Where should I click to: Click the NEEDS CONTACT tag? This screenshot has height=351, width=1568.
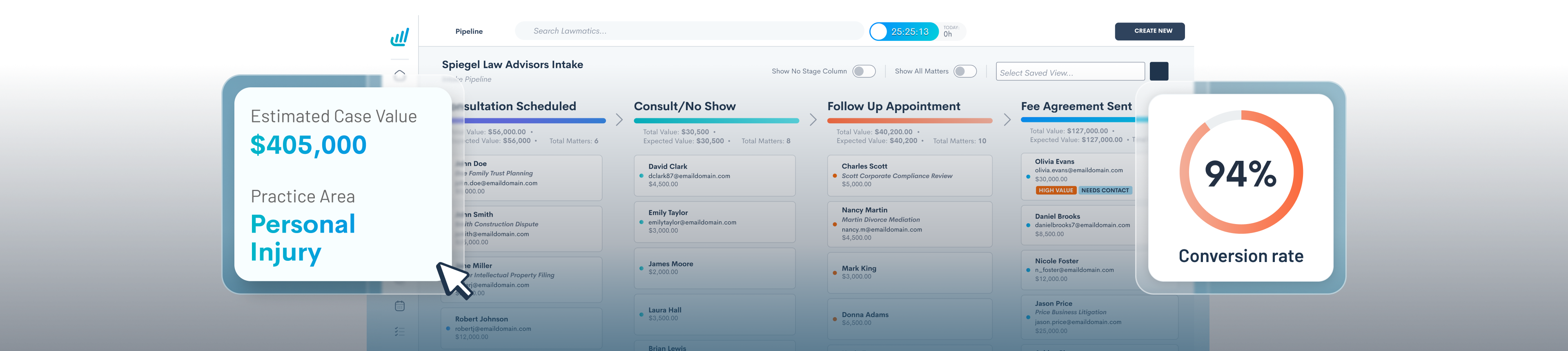click(x=1105, y=191)
